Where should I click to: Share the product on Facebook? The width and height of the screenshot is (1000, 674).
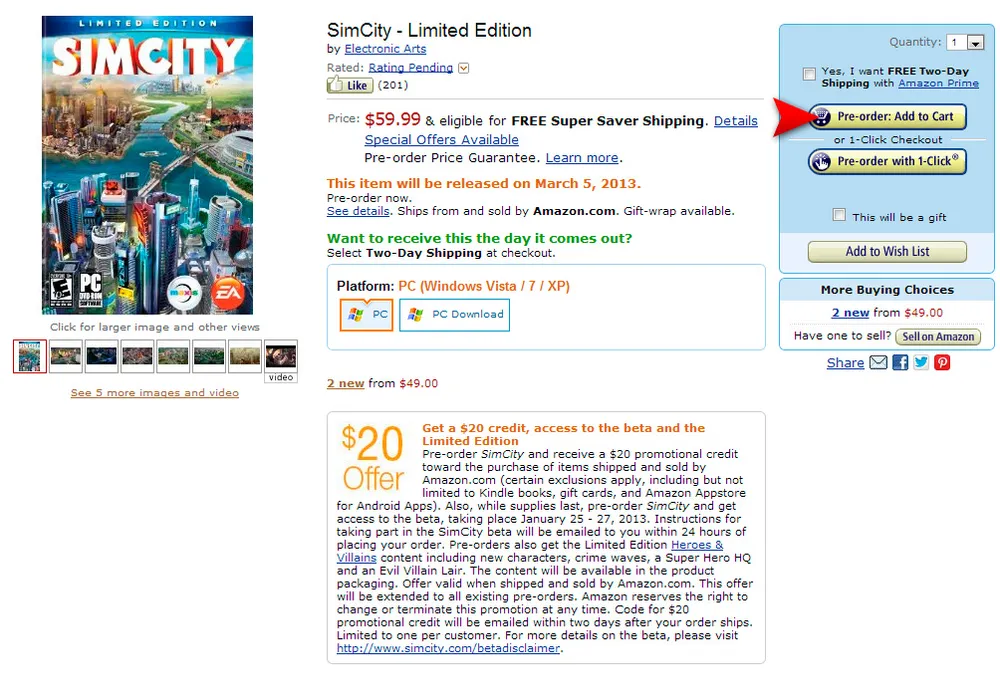click(x=900, y=363)
